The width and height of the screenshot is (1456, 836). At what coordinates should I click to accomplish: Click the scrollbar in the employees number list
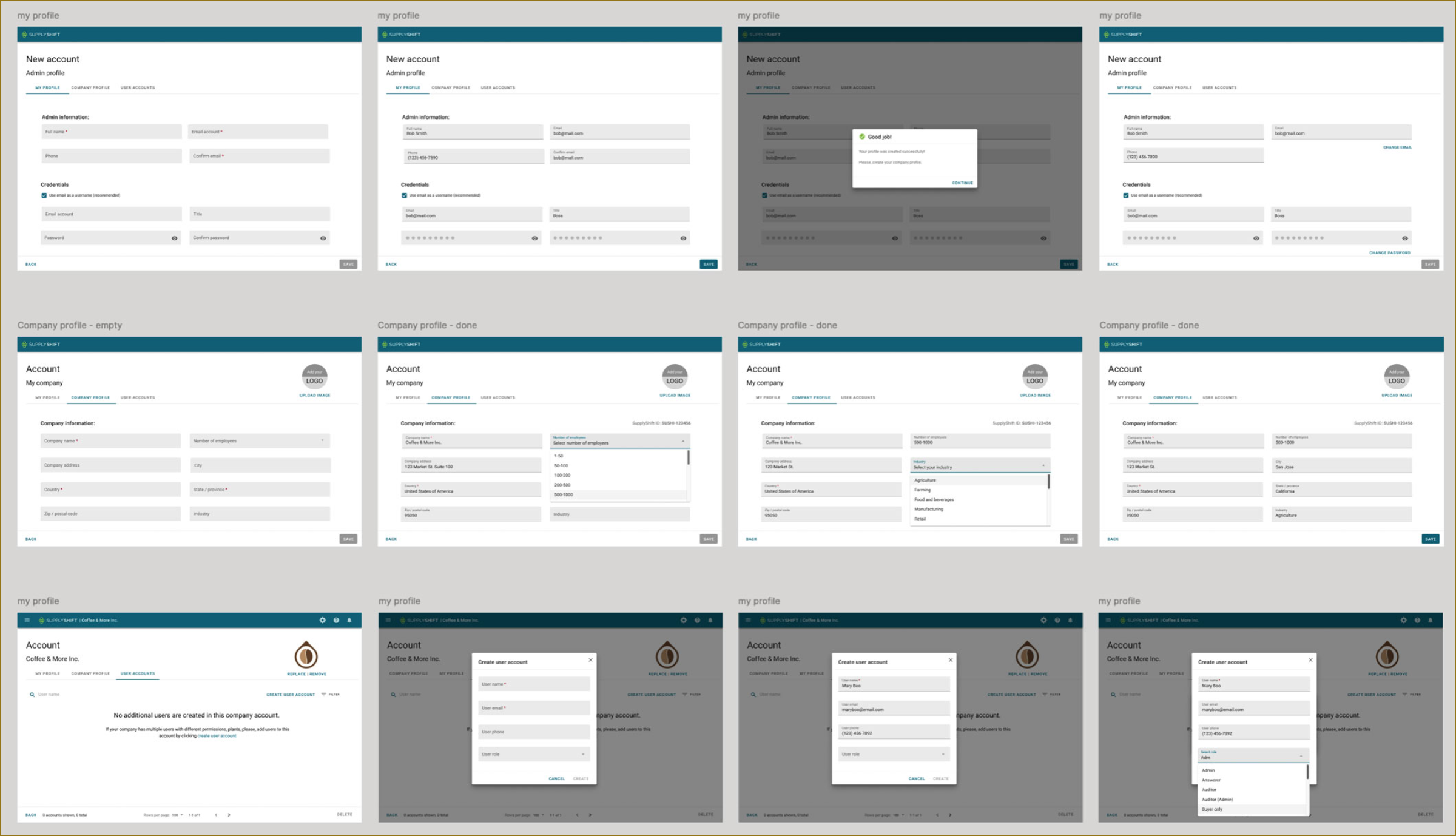[x=688, y=458]
